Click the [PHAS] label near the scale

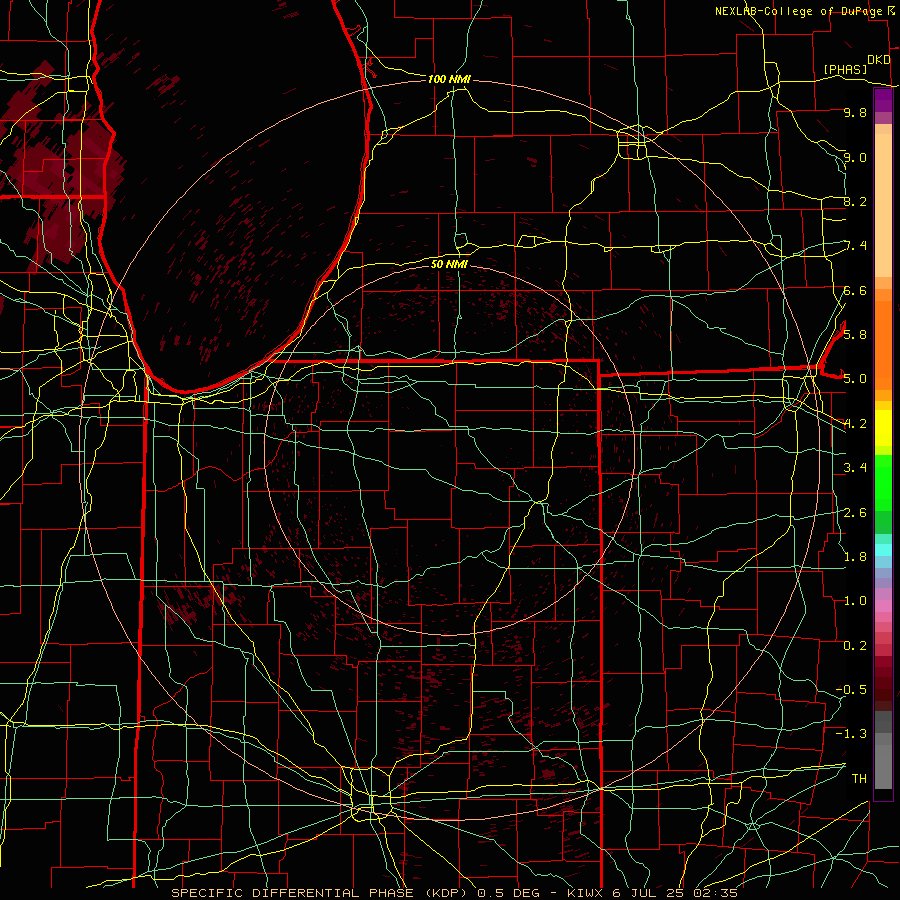[845, 69]
